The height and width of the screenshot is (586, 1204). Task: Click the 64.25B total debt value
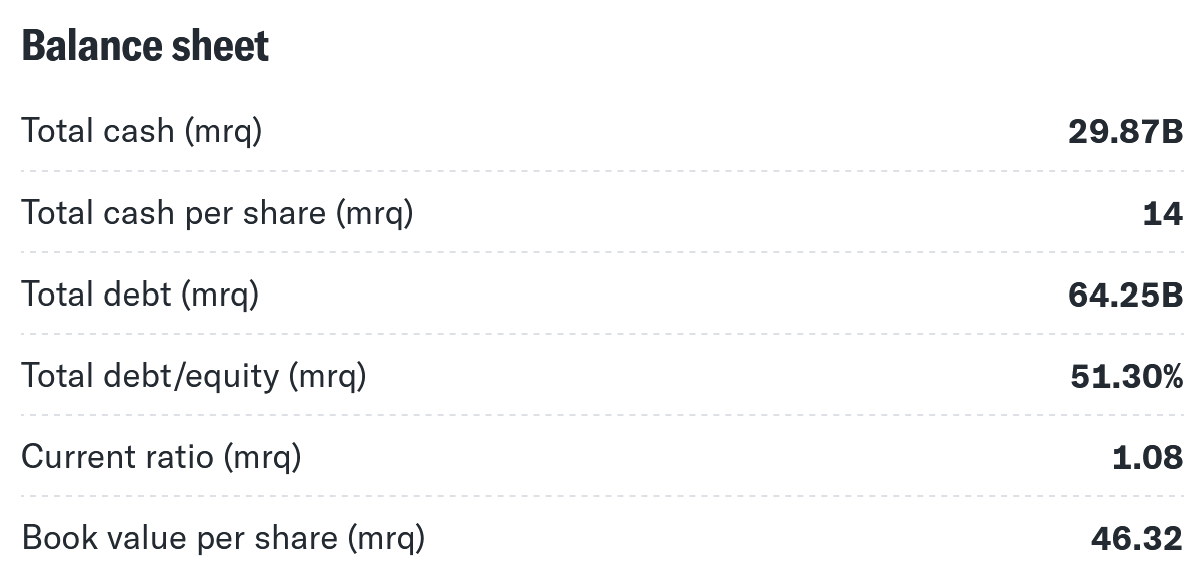(x=1125, y=294)
